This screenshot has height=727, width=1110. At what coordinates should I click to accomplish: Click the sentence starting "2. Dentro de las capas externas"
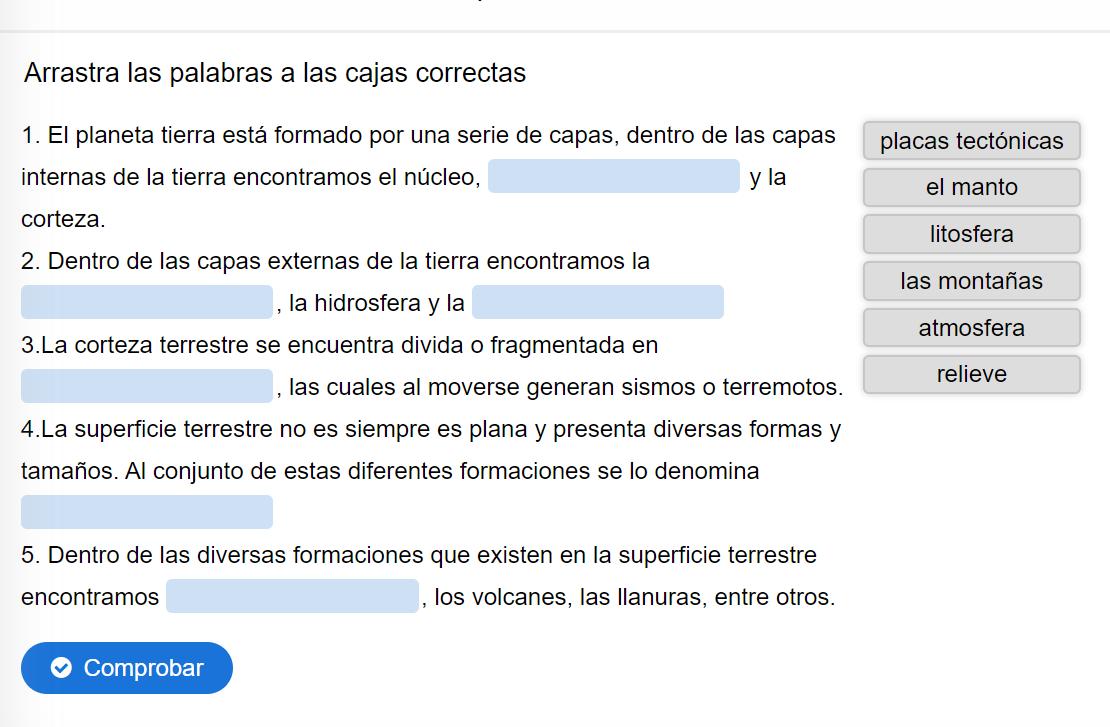[x=336, y=262]
